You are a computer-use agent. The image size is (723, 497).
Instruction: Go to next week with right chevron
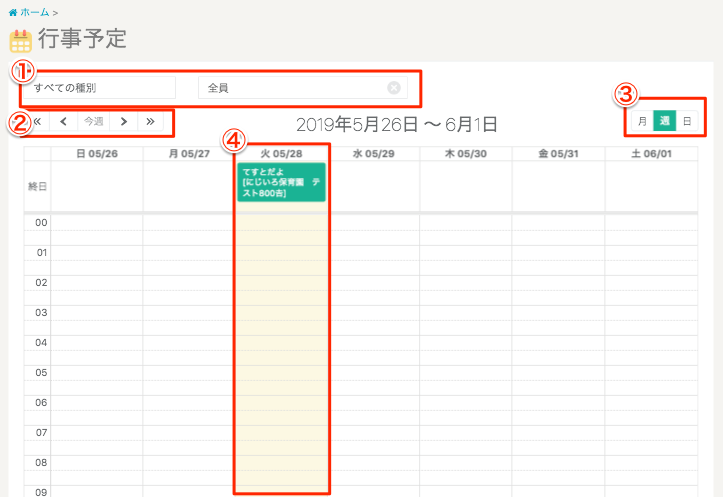tap(123, 122)
